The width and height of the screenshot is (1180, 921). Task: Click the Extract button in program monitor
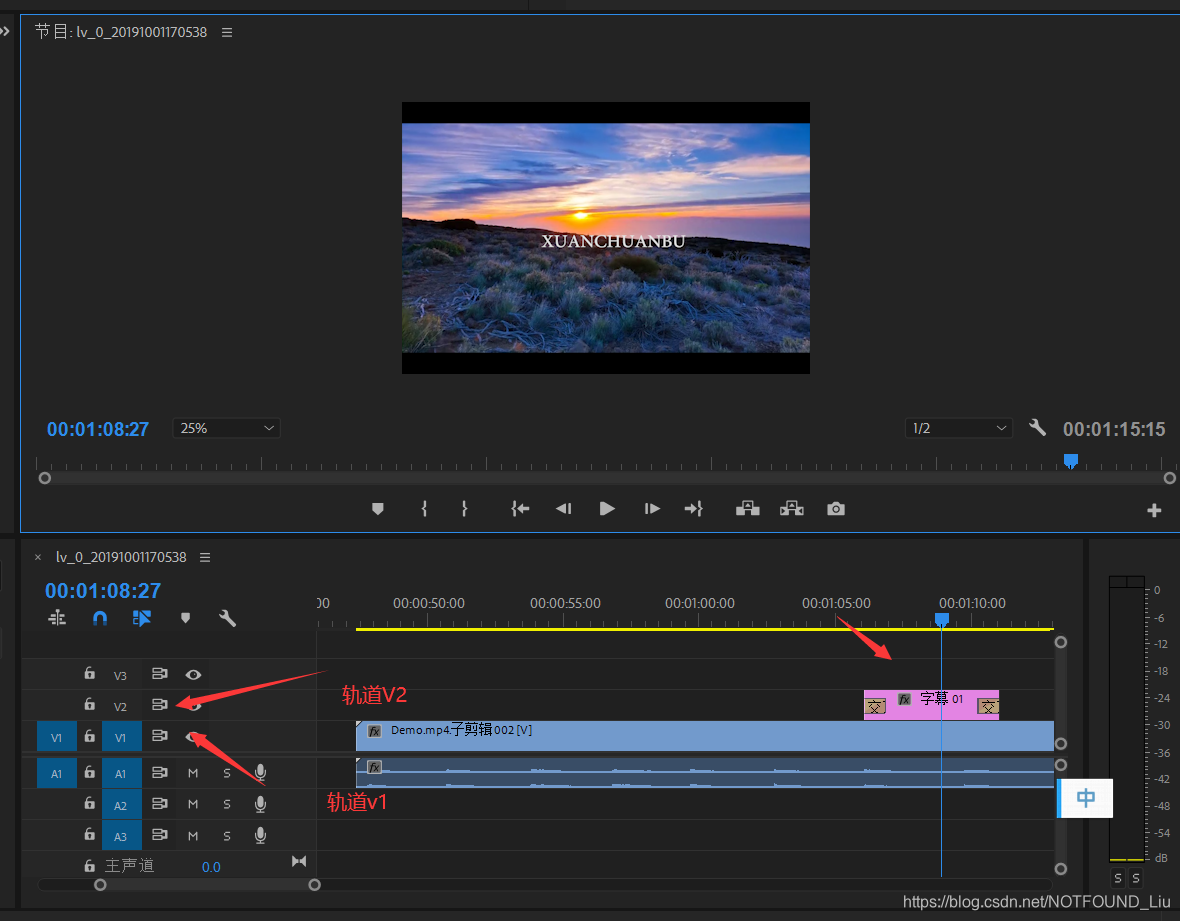pos(792,509)
